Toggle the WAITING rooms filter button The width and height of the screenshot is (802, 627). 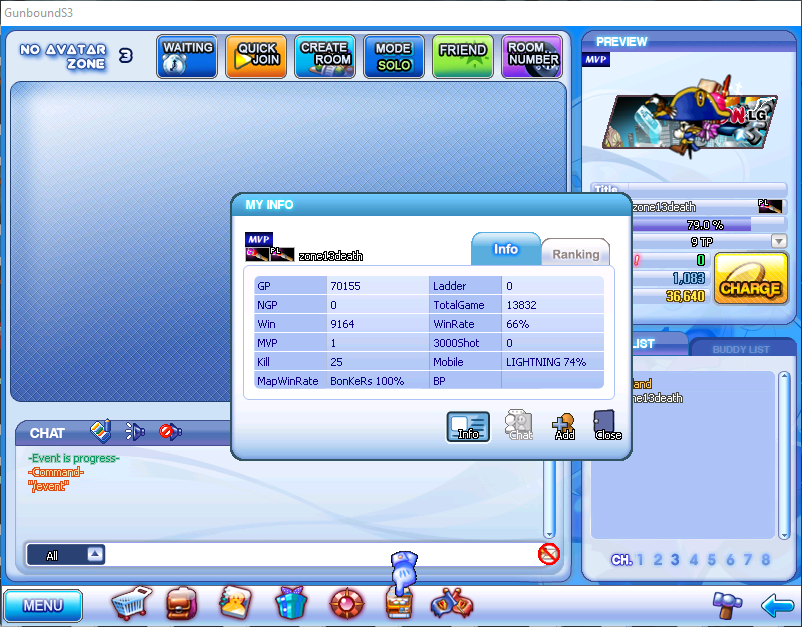pyautogui.click(x=187, y=56)
